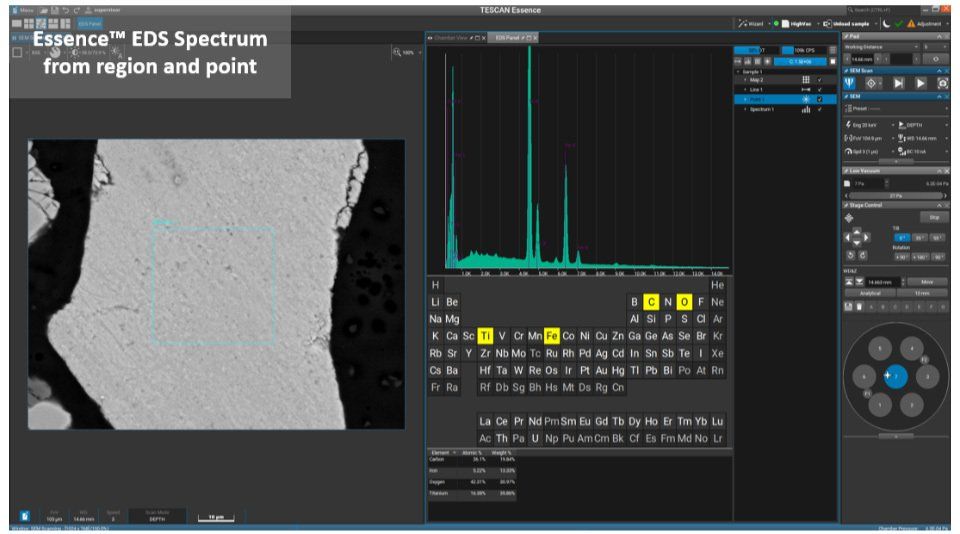Screen dimensions: 960x534
Task: Select the EDS Panel layout button
Action: click(x=90, y=23)
